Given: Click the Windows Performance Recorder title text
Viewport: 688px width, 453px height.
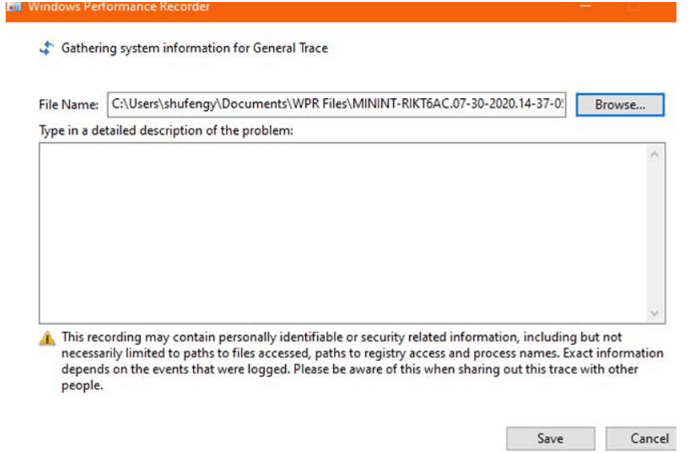Looking at the screenshot, I should click(119, 7).
